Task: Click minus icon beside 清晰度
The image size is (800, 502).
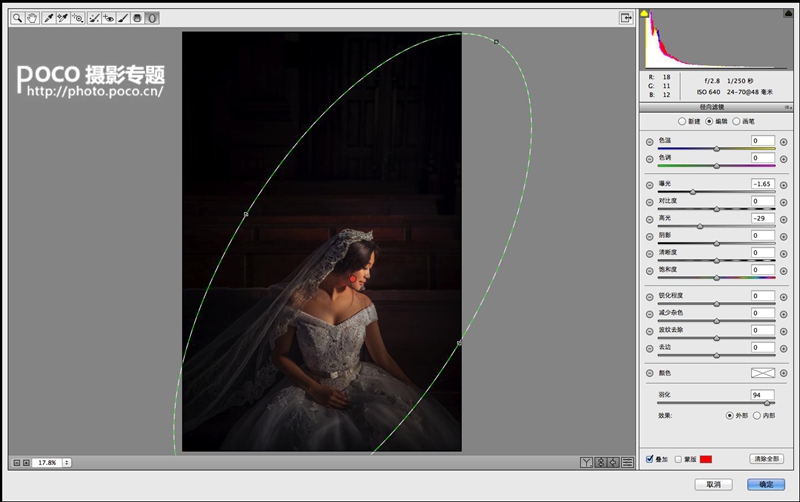Action: coord(649,254)
